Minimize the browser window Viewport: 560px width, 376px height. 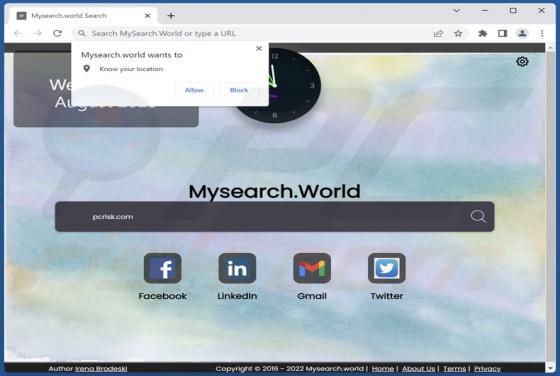click(485, 11)
